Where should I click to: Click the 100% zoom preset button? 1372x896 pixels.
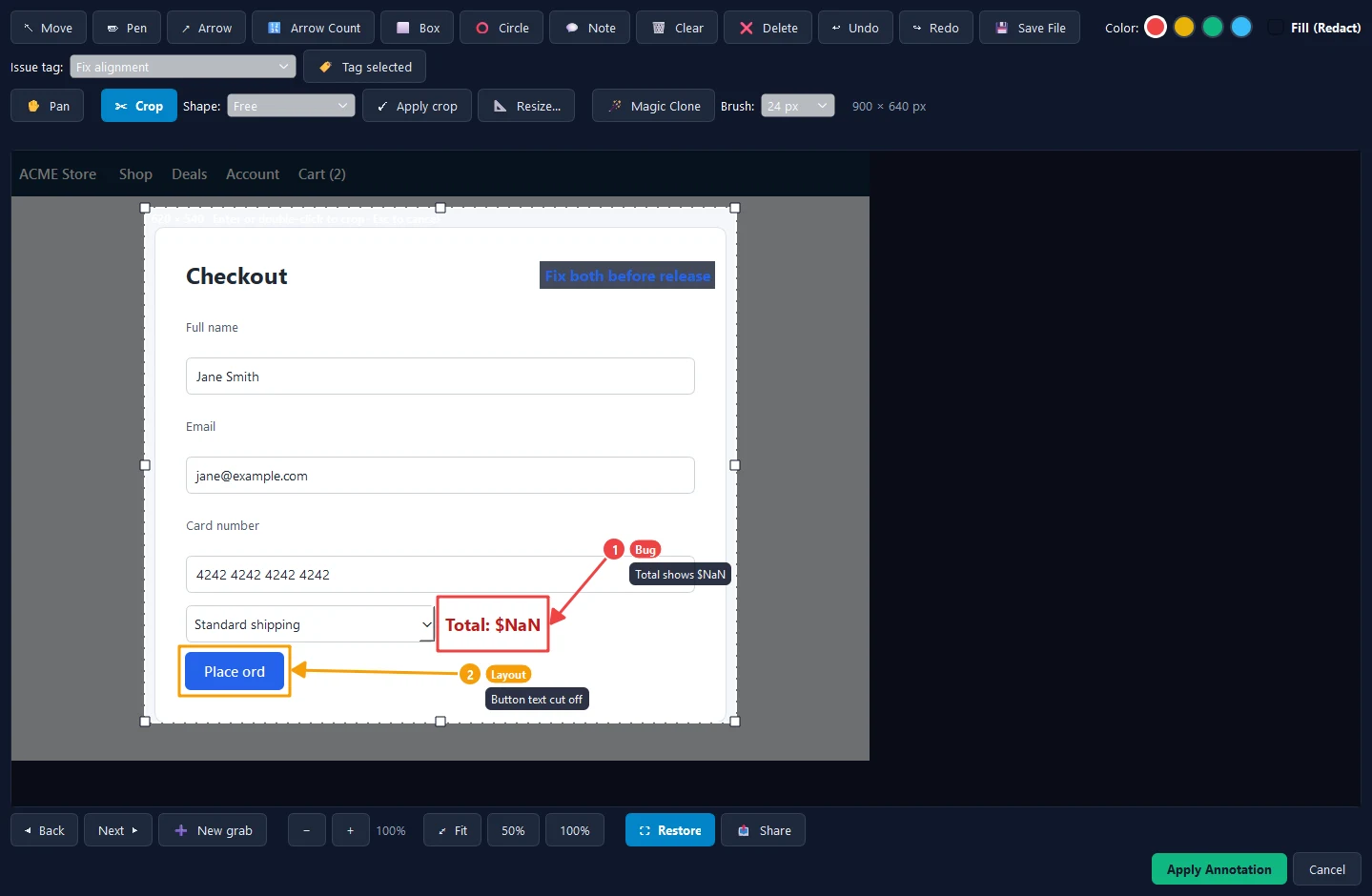[574, 830]
